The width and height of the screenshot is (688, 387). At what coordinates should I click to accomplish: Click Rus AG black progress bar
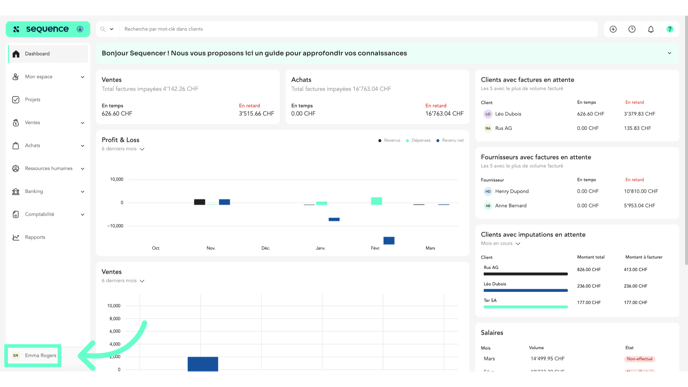tap(526, 274)
